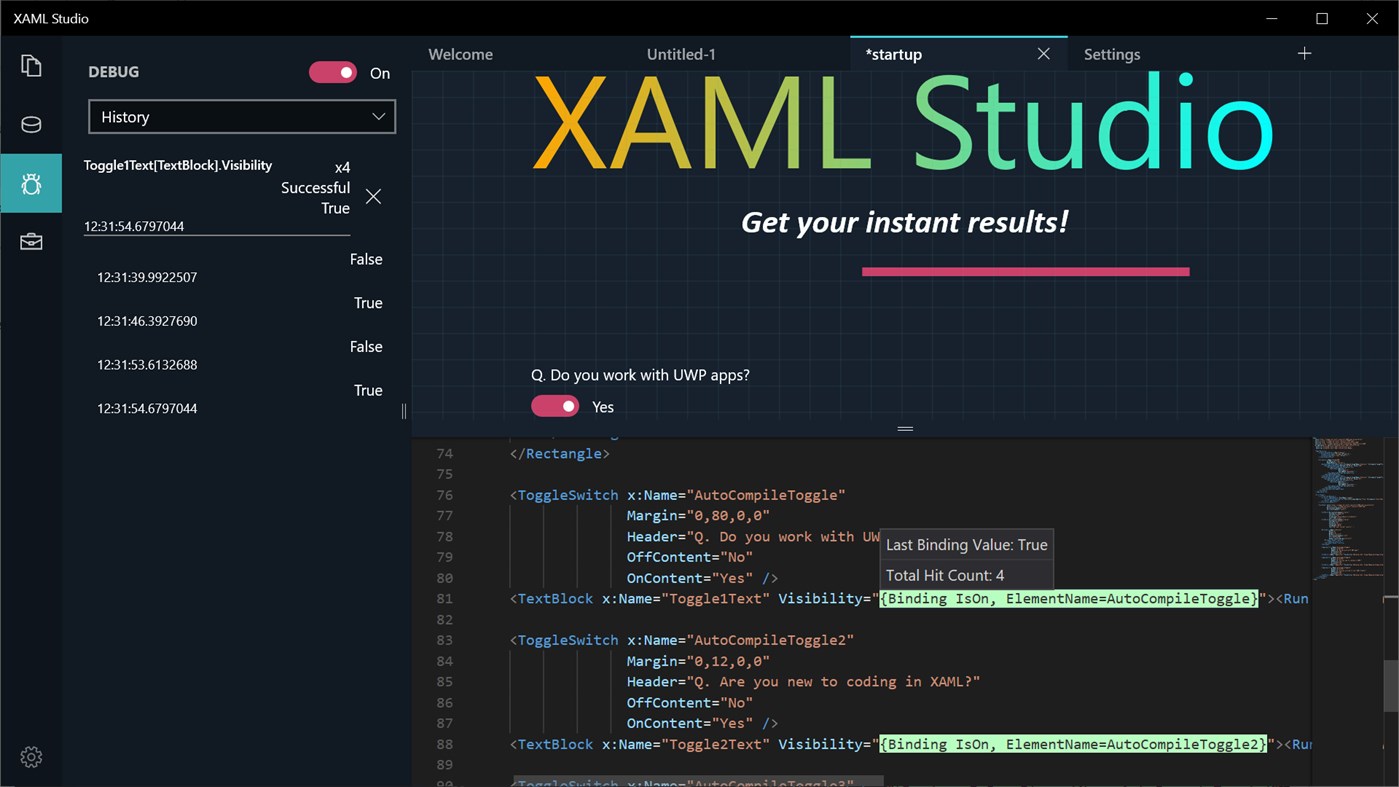
Task: Click the highlighted binding for AutoCompileToggle on line 81
Action: (x=1069, y=598)
